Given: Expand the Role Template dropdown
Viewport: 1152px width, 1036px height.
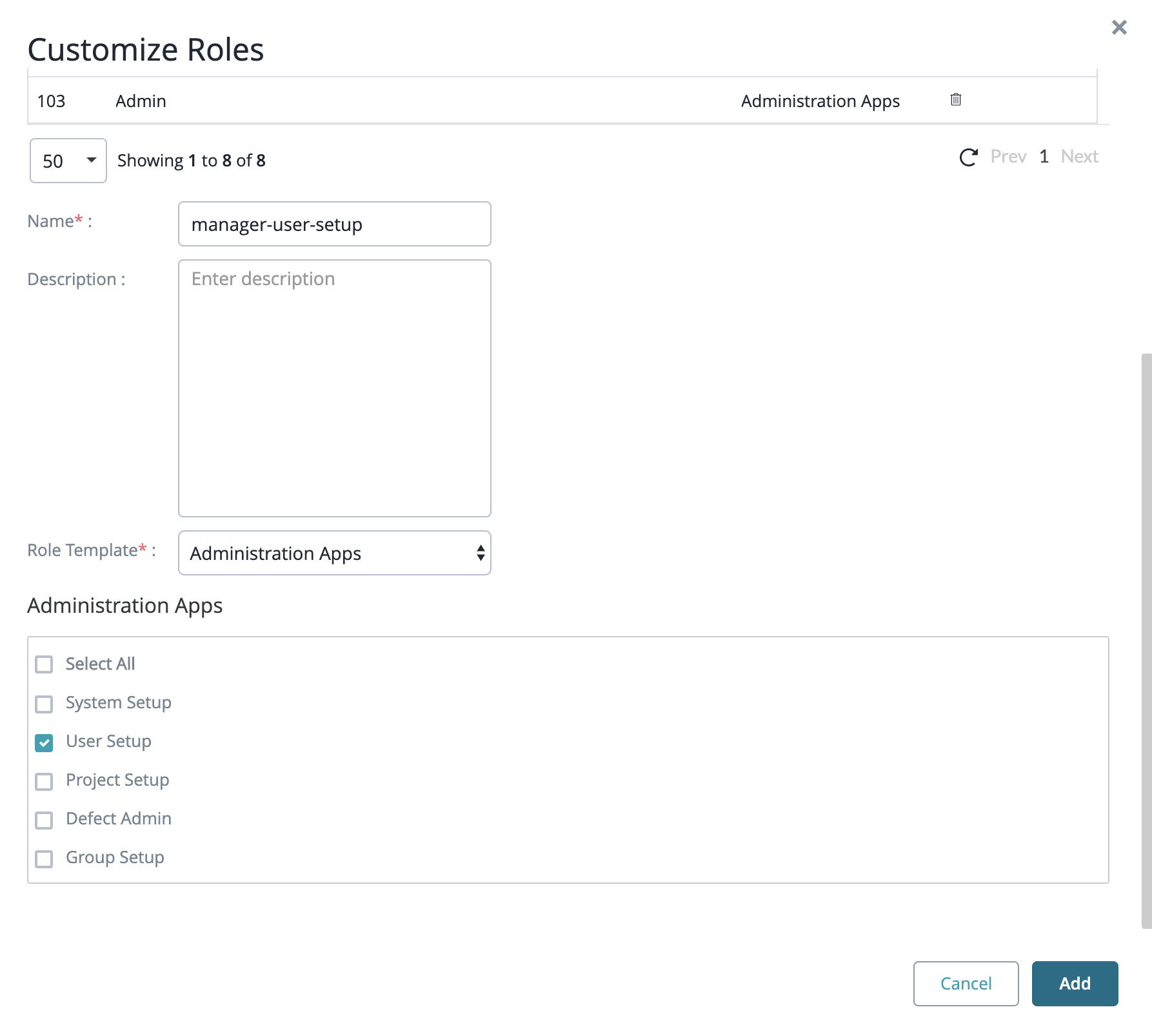Looking at the screenshot, I should [x=334, y=553].
